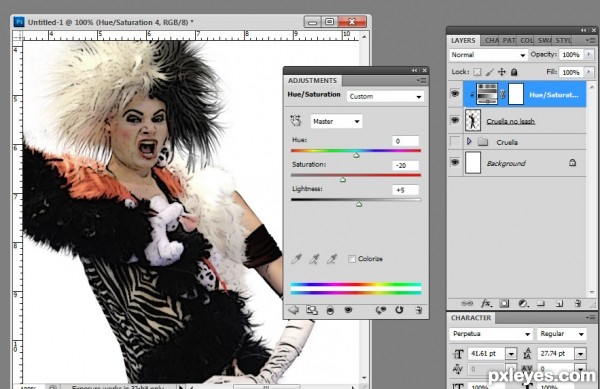Select the targeted adjustment hand tool
The height and width of the screenshot is (389, 600).
[x=295, y=121]
